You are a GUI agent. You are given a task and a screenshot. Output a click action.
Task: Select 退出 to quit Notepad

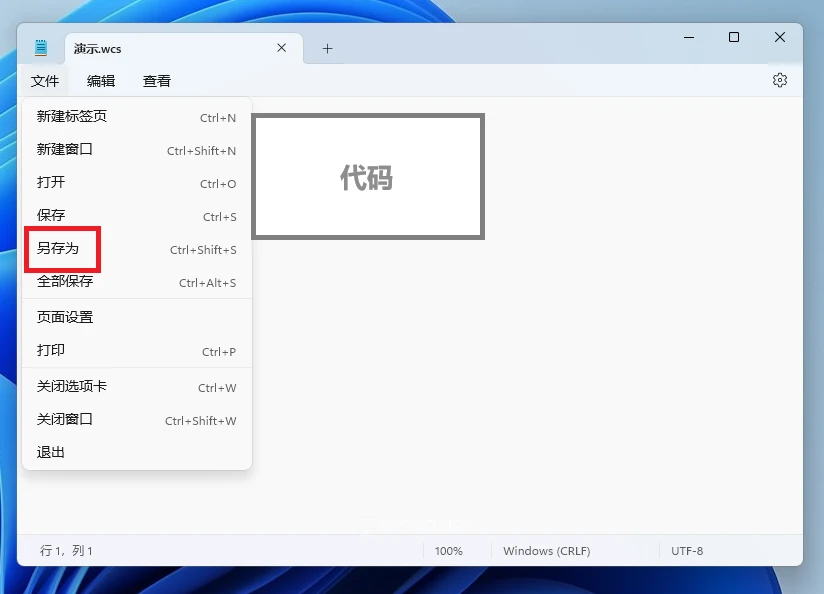click(137, 453)
